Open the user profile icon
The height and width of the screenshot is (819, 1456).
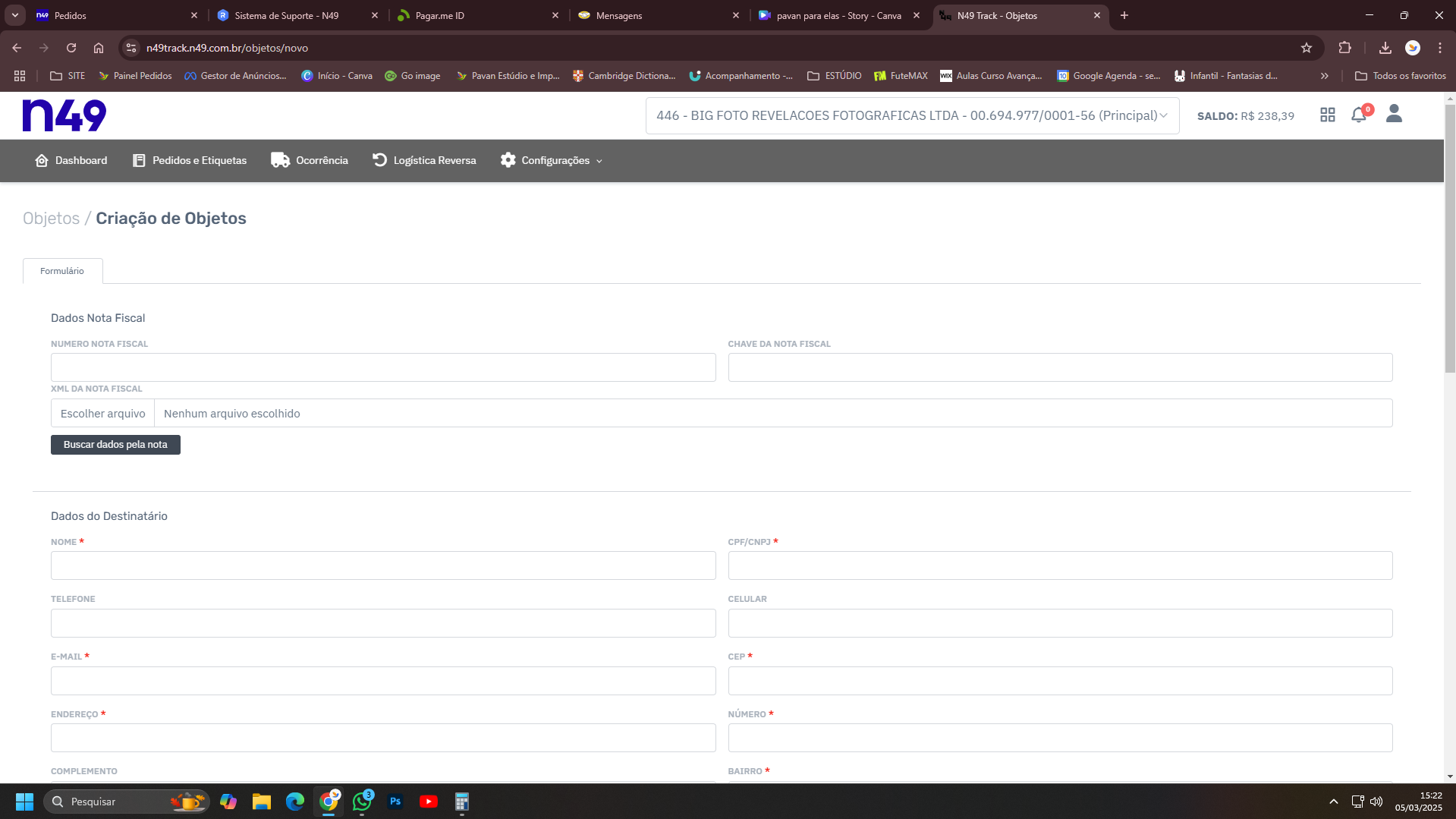click(x=1394, y=115)
